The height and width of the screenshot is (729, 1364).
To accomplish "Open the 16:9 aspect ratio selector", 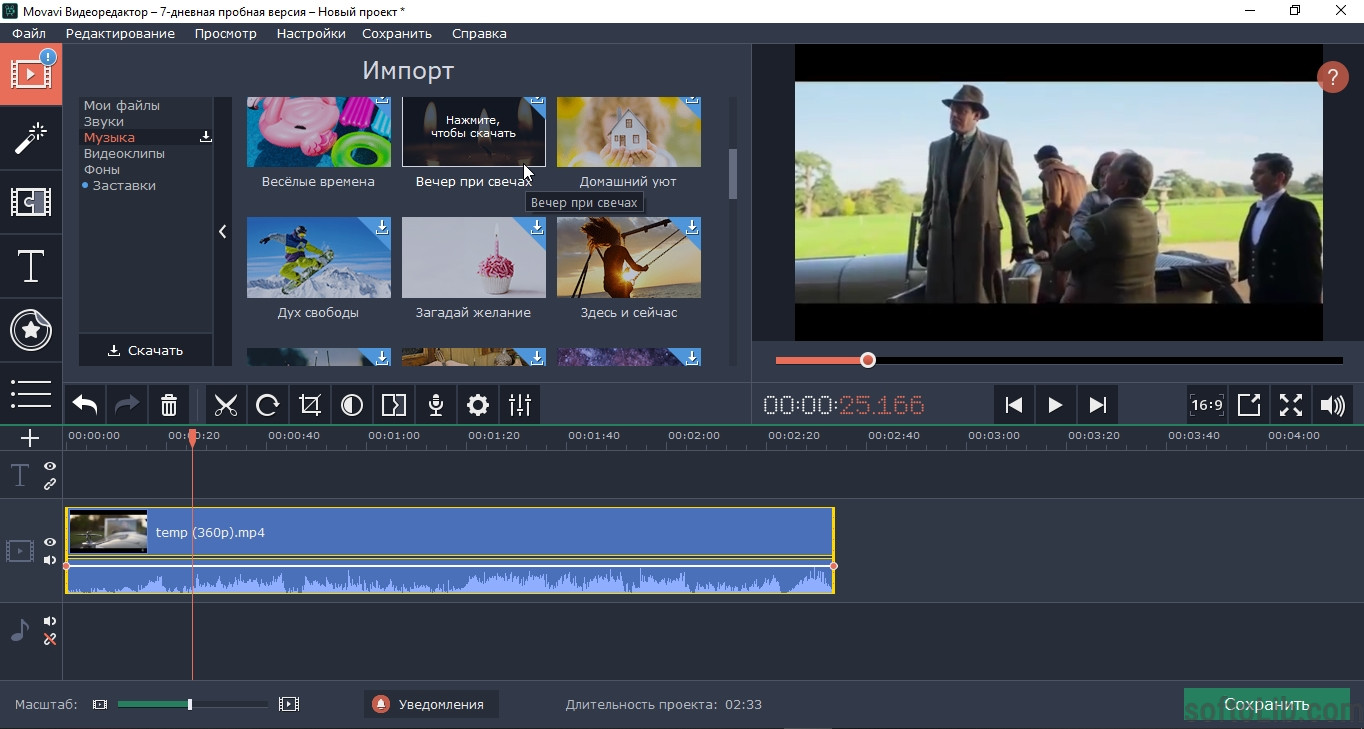I will click(1207, 405).
